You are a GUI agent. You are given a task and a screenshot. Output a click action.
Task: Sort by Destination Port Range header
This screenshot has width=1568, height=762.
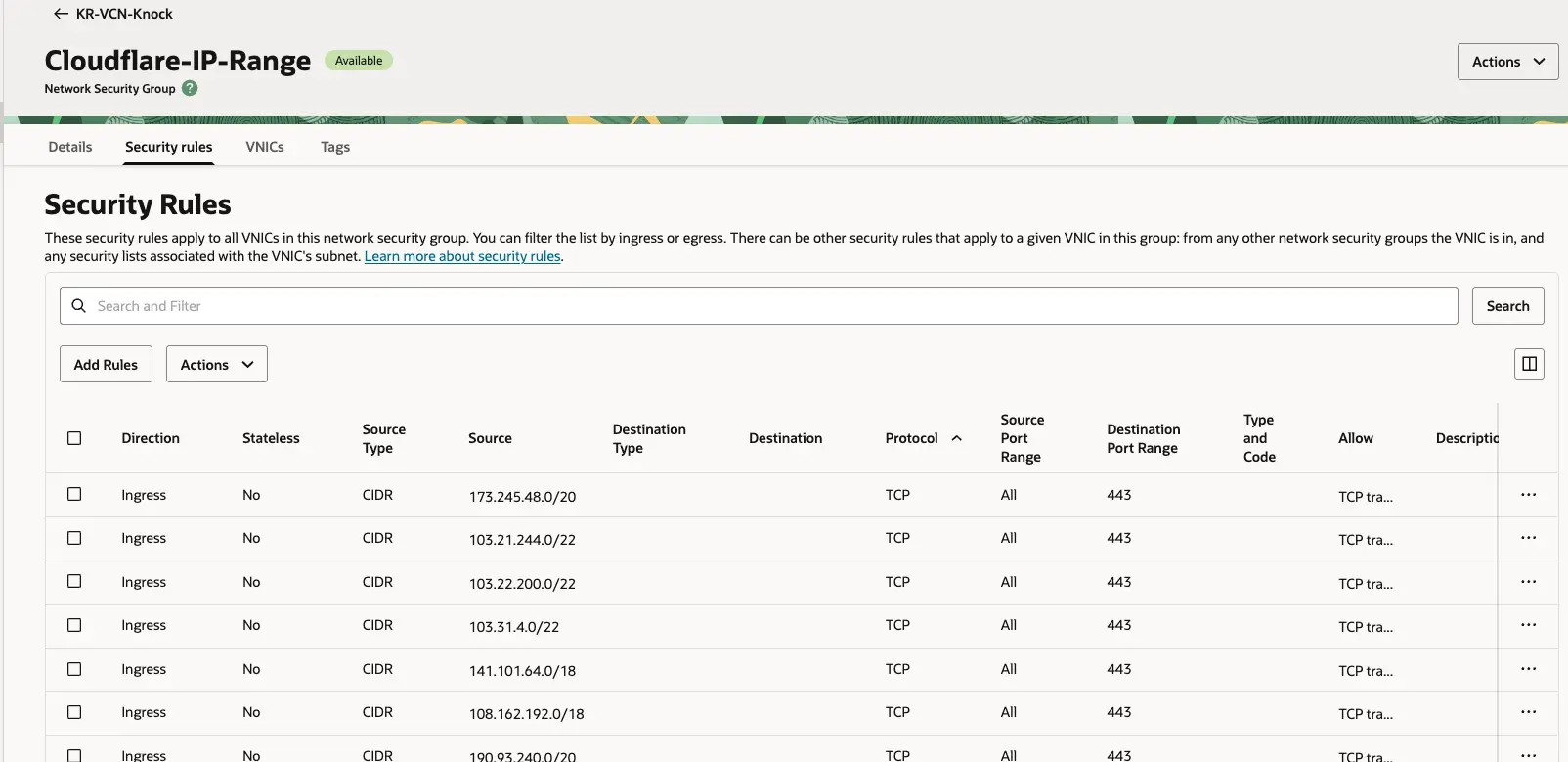1143,438
